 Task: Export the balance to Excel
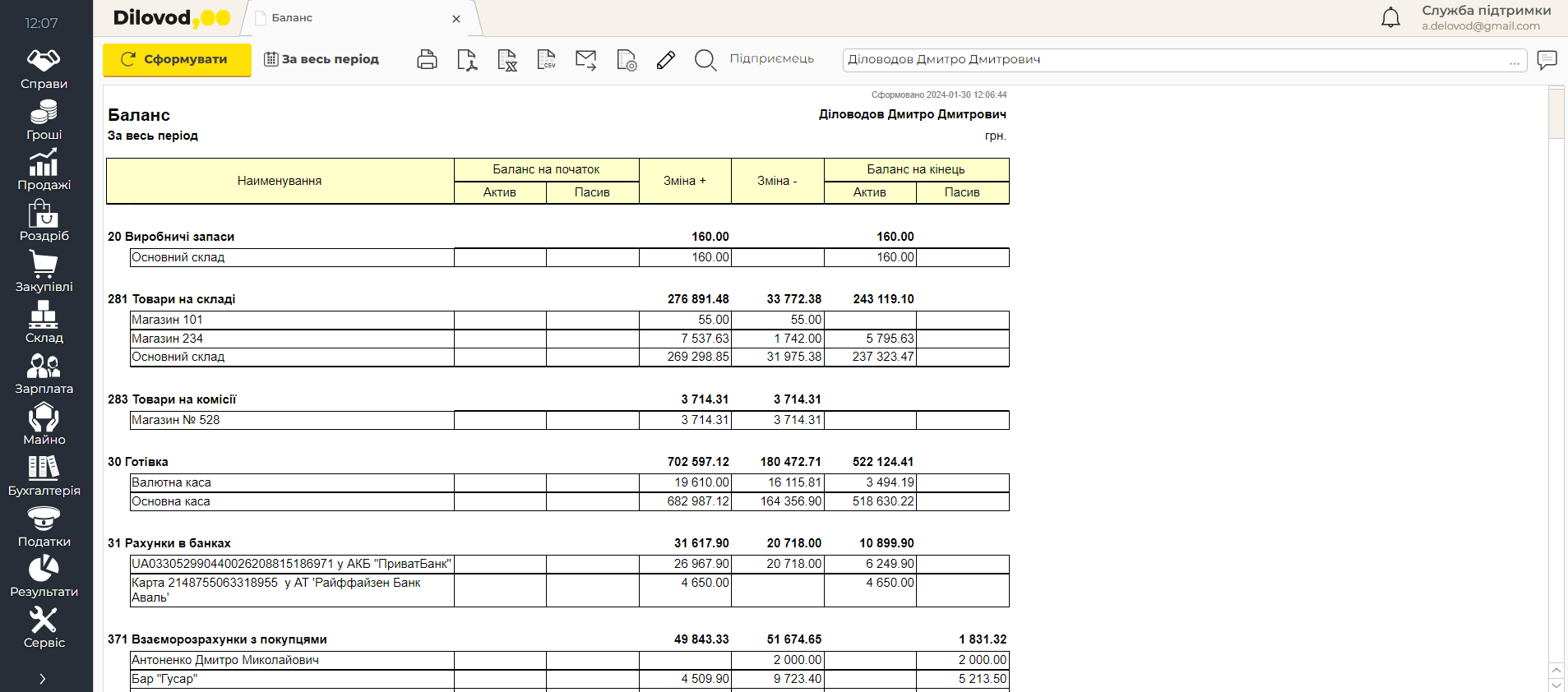click(507, 60)
